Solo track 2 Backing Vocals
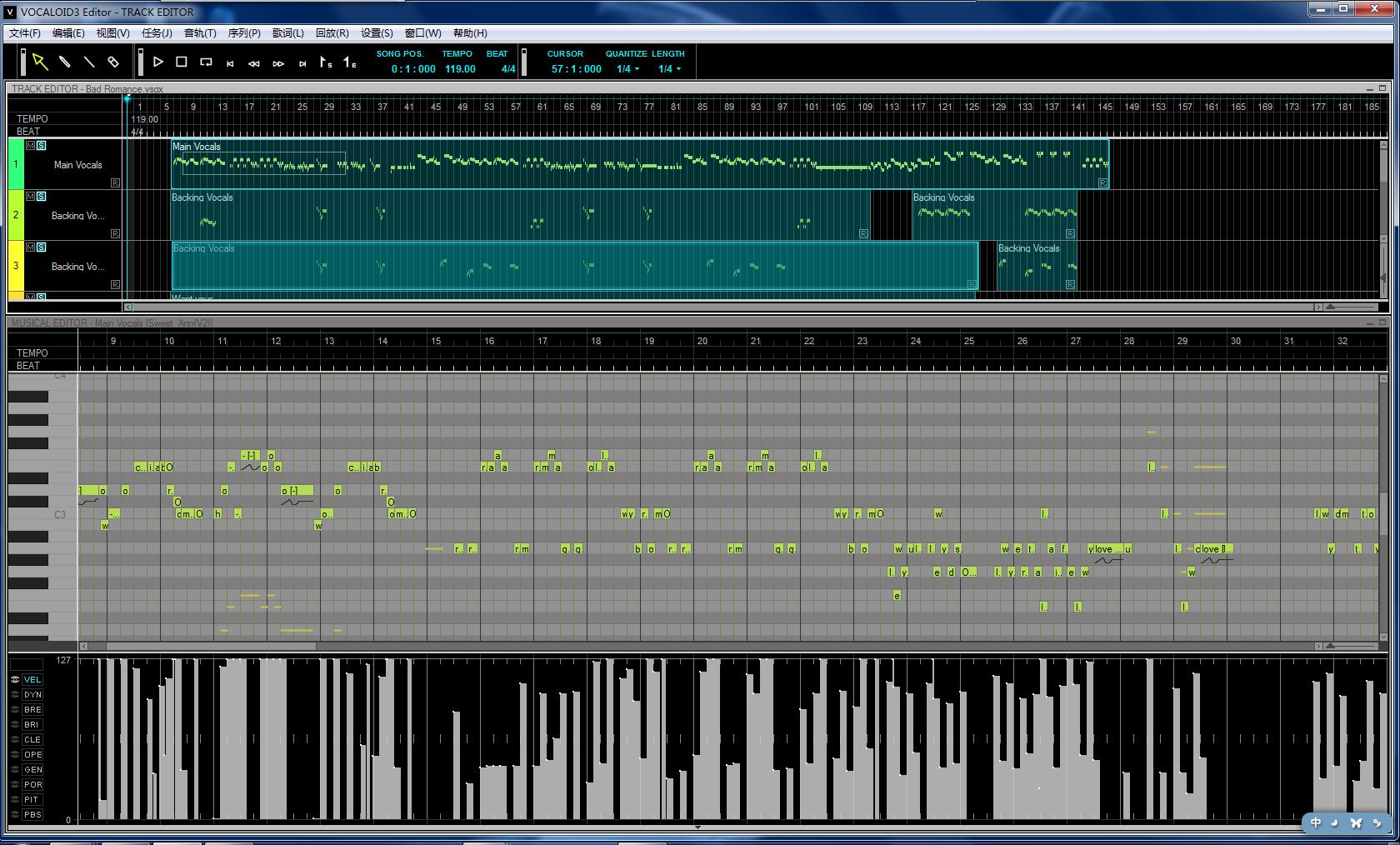The image size is (1400, 845). [x=42, y=197]
